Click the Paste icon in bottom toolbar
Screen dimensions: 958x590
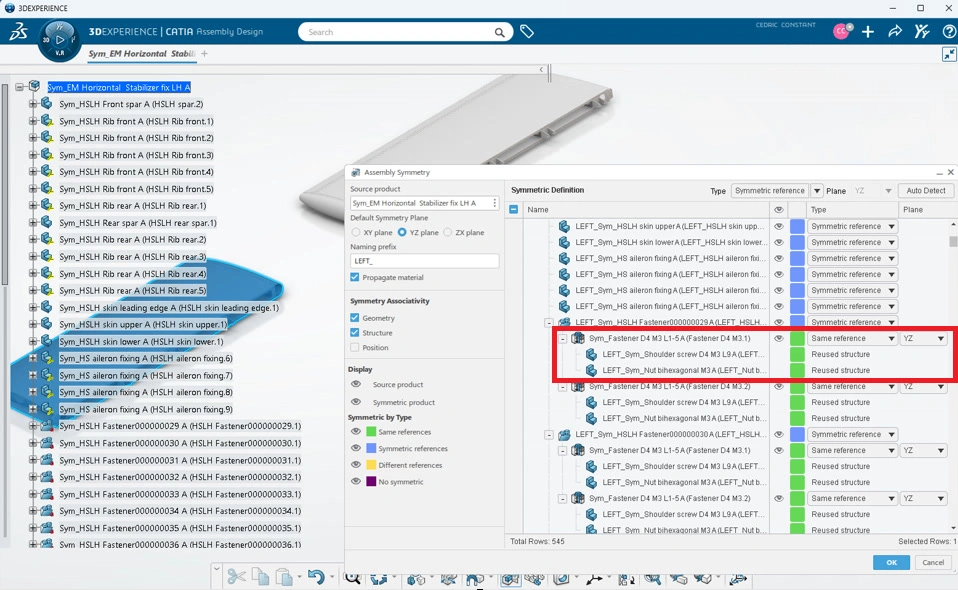tap(283, 577)
